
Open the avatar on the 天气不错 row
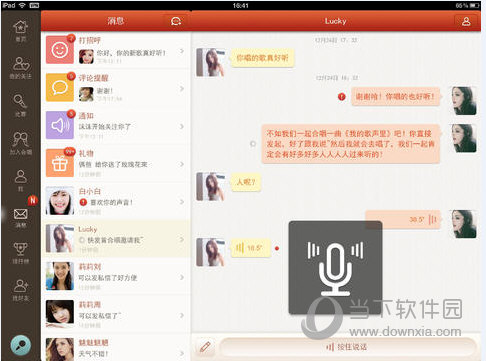[x=60, y=349]
